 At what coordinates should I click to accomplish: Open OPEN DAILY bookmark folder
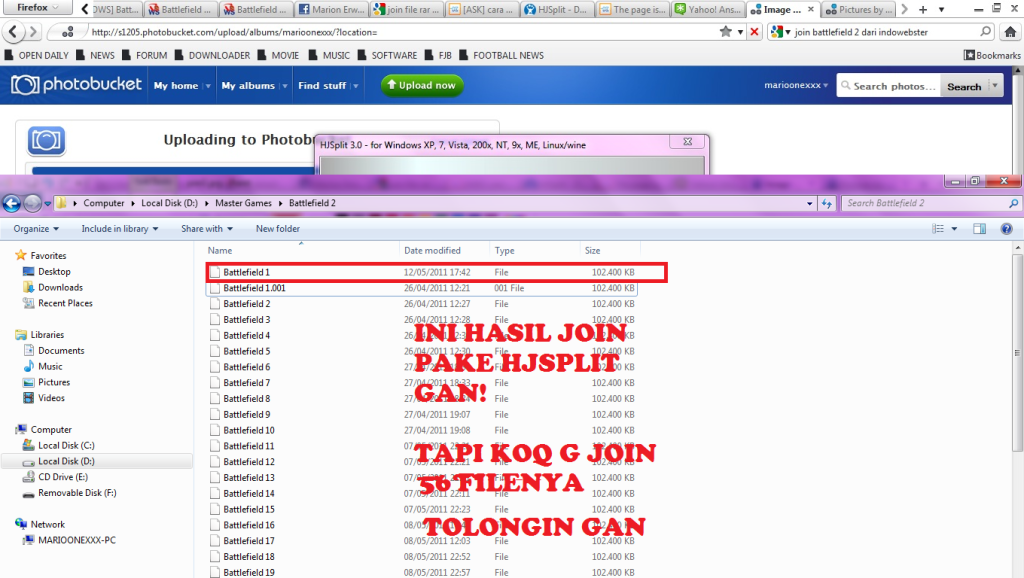37,56
